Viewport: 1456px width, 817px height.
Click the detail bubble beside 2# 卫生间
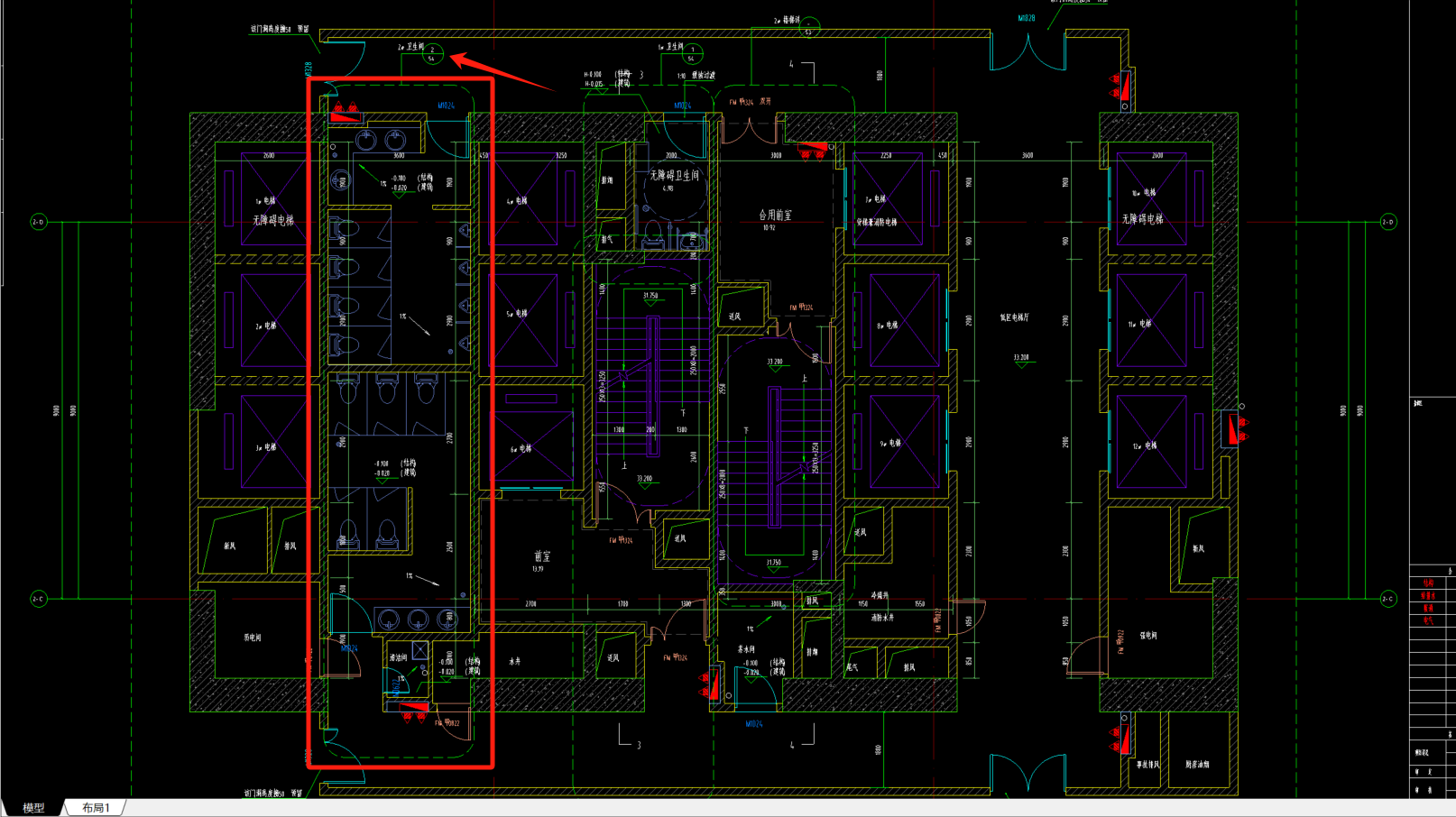[432, 54]
